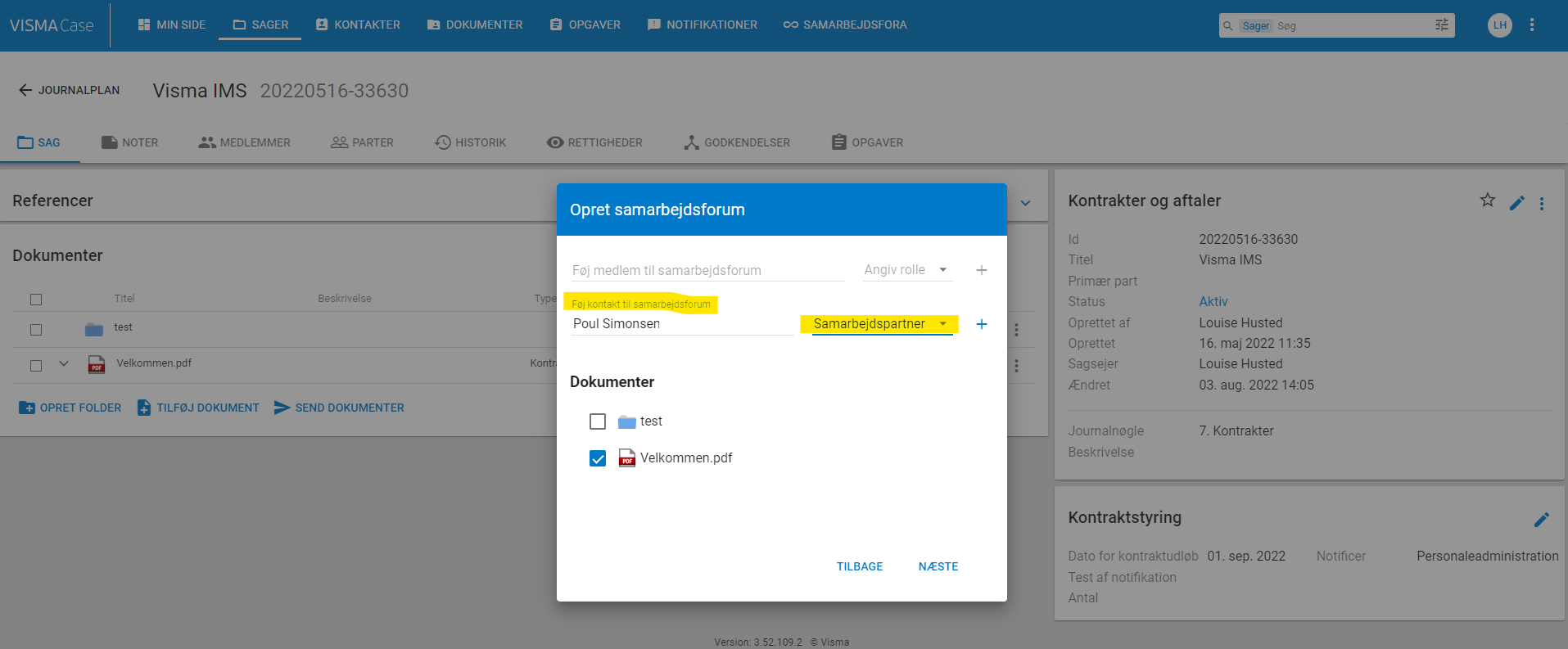
Task: Expand the Referencer section chevron
Action: click(x=1025, y=203)
